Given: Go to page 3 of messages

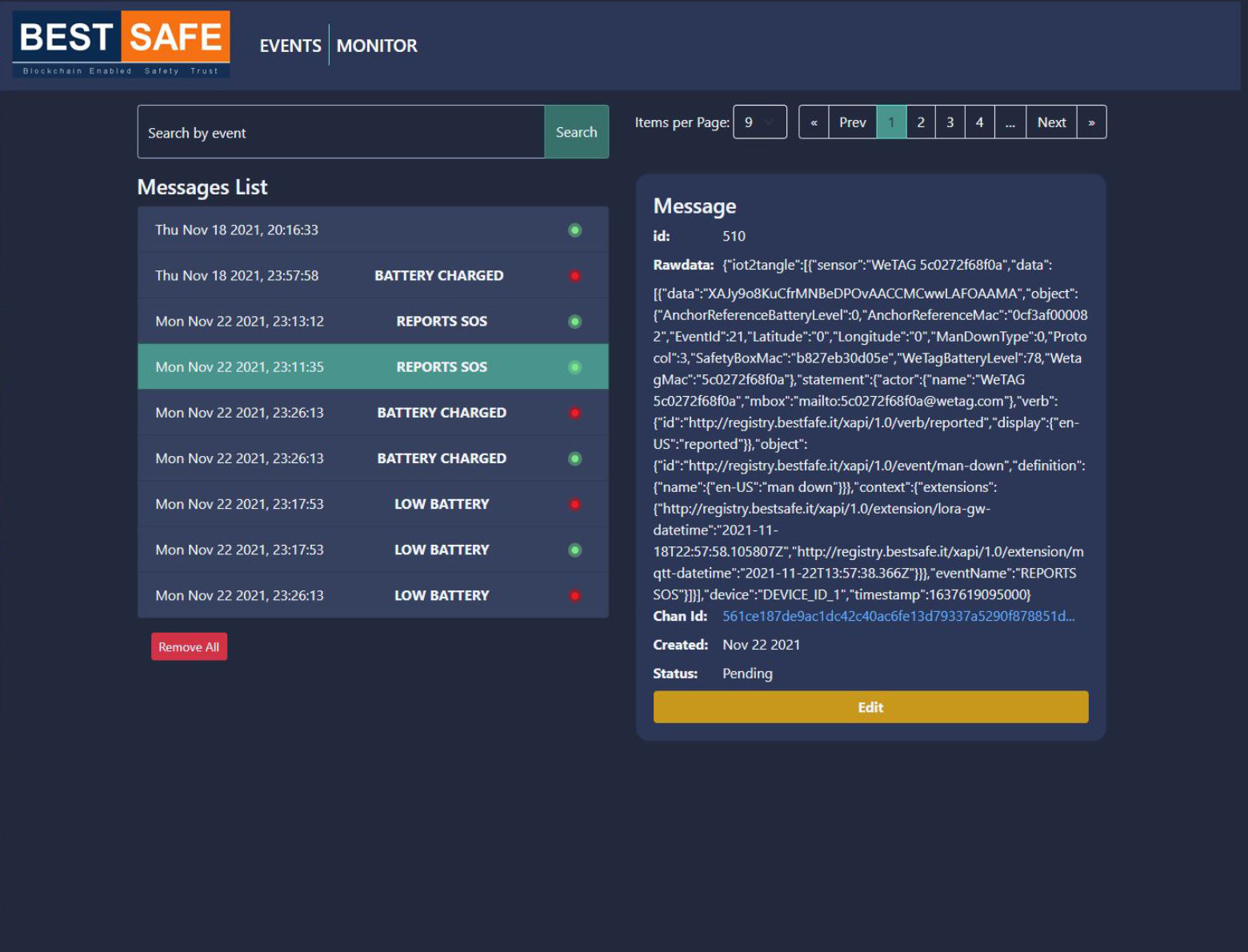Looking at the screenshot, I should pos(950,122).
